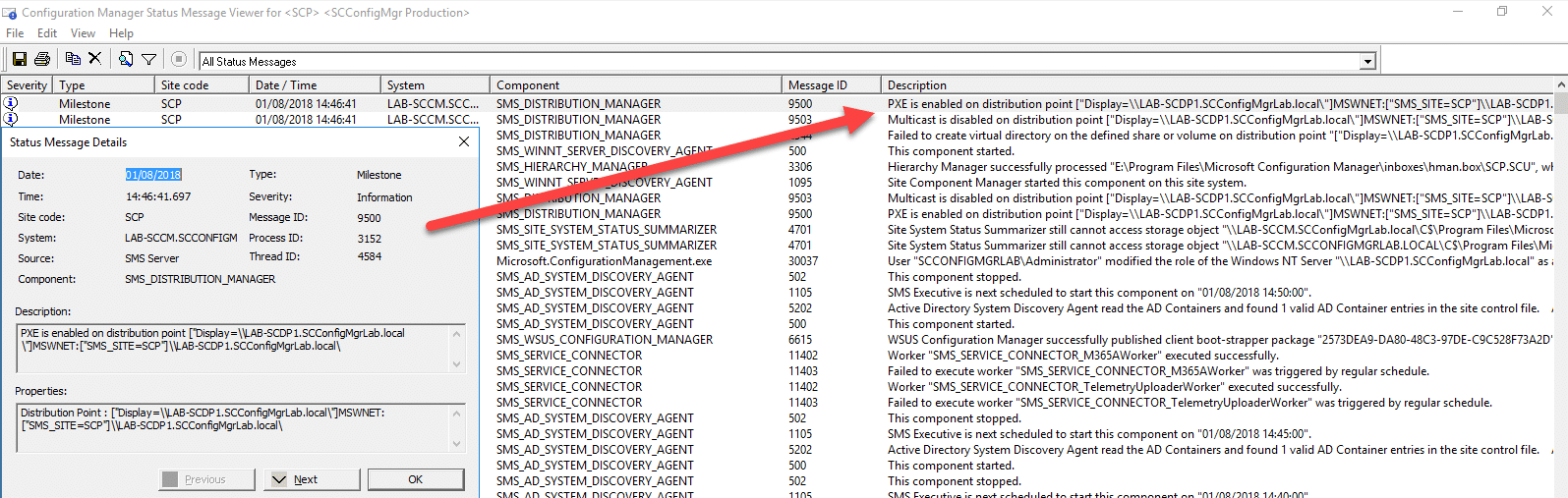Click Message ID 6615 cell
1568x498 pixels.
click(x=800, y=340)
